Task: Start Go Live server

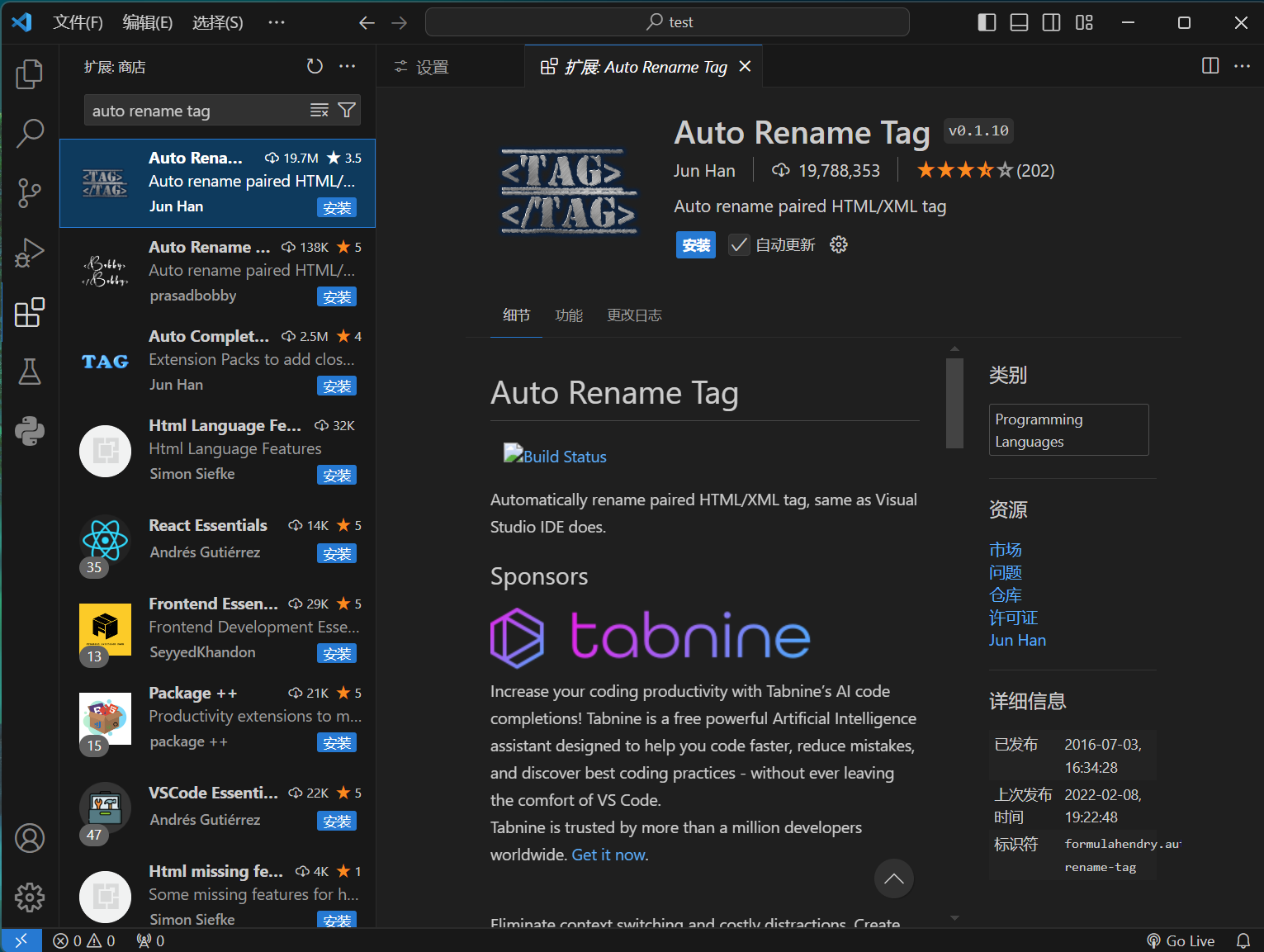Action: pyautogui.click(x=1181, y=940)
